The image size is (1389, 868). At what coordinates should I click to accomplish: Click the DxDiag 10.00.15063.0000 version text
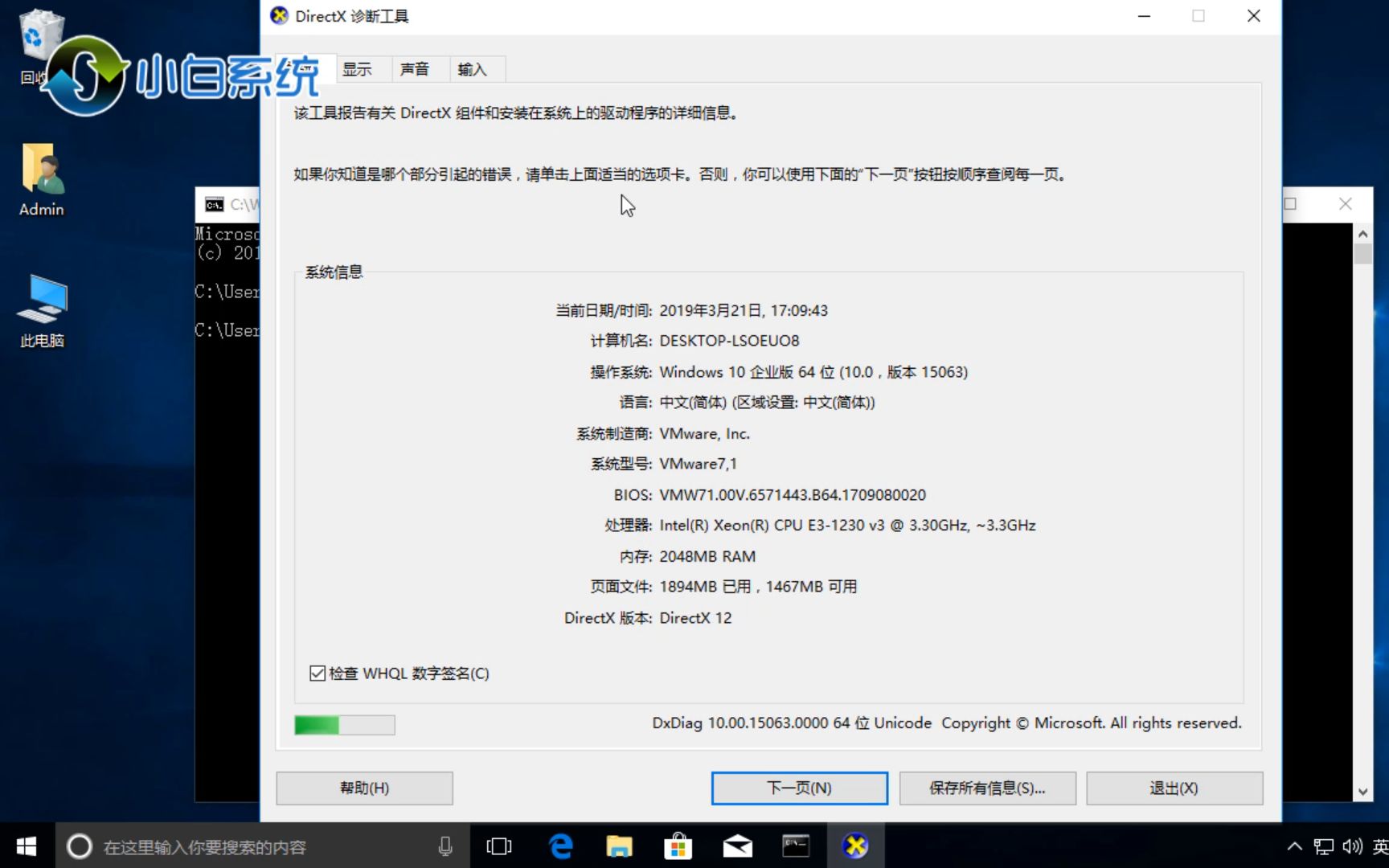click(x=792, y=723)
